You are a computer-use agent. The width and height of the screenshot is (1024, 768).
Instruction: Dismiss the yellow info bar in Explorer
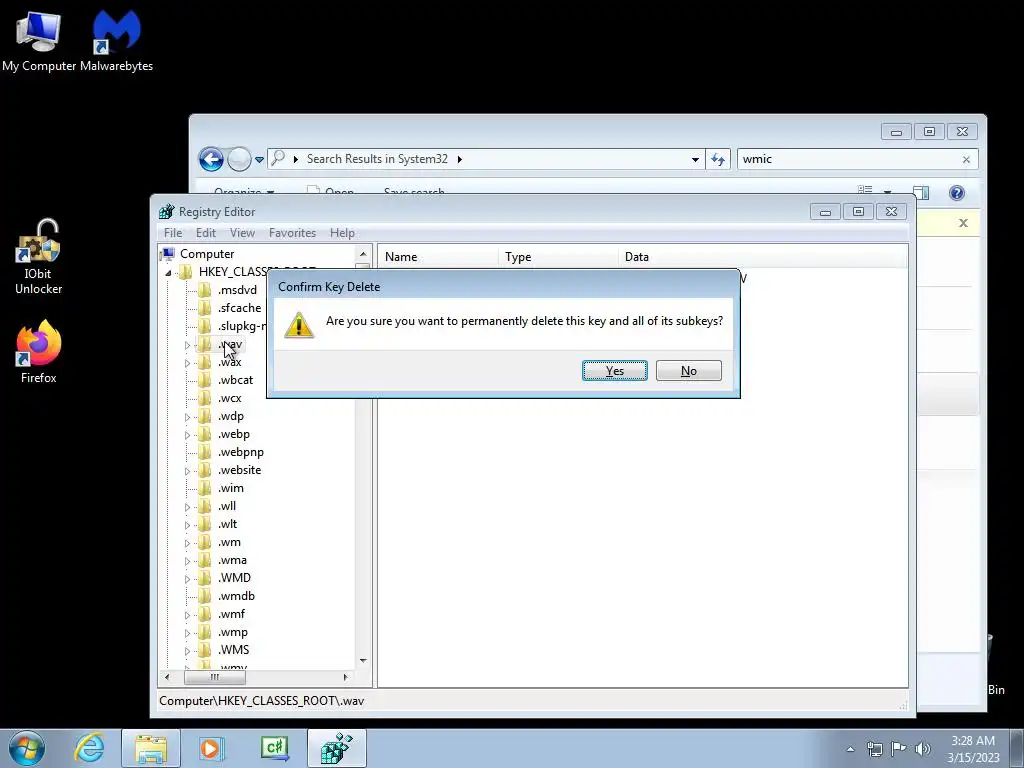(x=963, y=223)
